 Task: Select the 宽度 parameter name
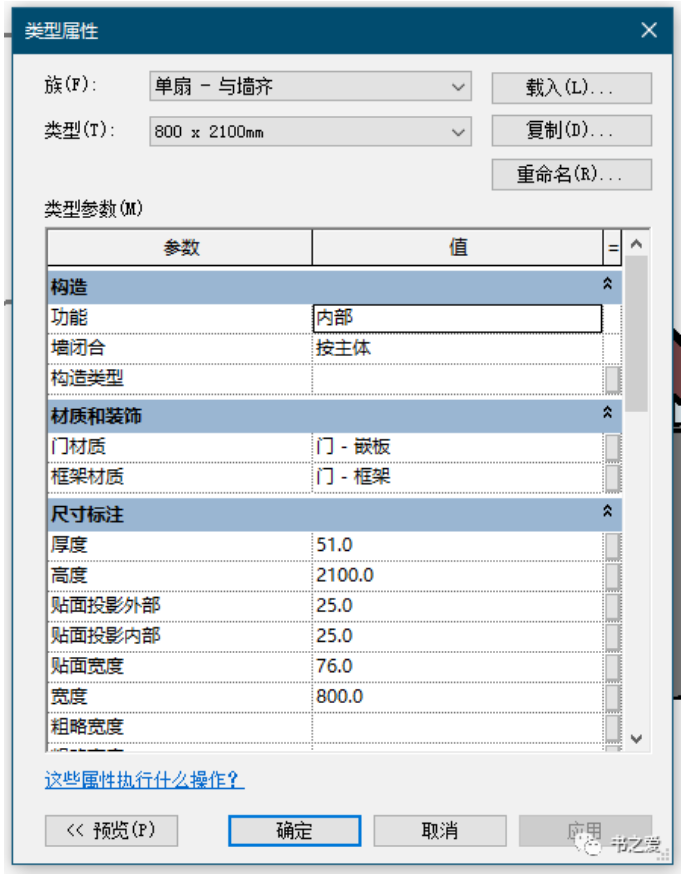[x=69, y=696]
